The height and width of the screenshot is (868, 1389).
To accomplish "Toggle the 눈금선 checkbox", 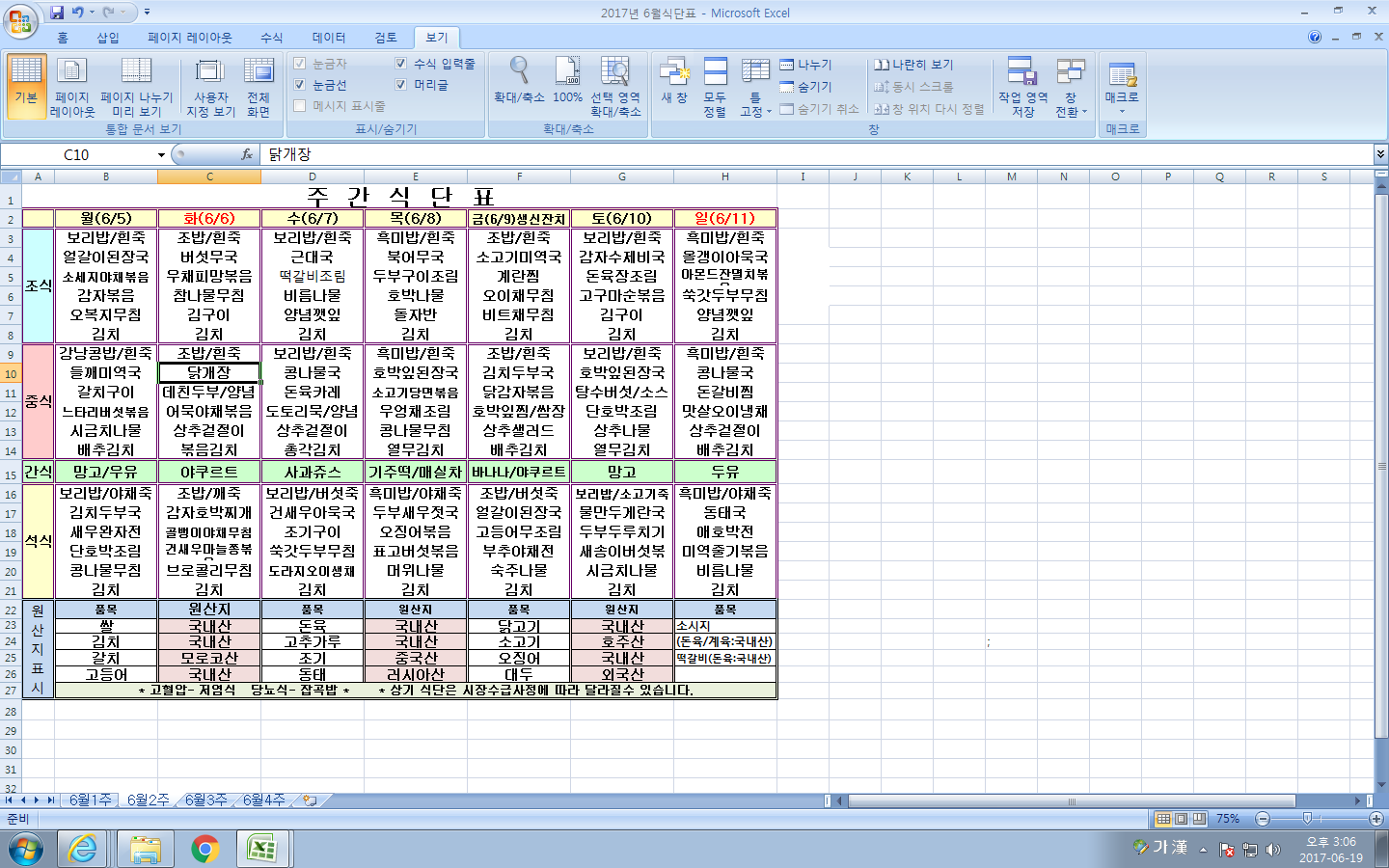I will click(x=300, y=85).
